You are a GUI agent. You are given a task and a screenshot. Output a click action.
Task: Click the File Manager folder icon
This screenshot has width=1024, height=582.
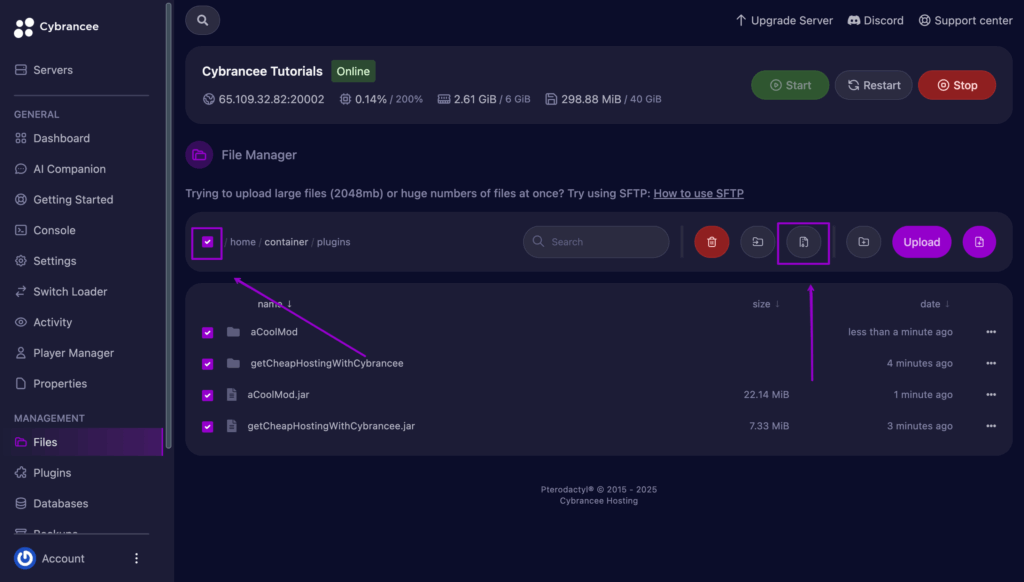pyautogui.click(x=199, y=155)
